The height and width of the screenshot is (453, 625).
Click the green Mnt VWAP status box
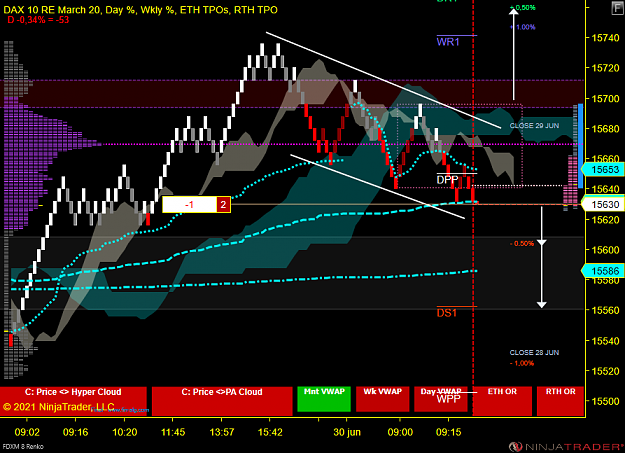(324, 399)
